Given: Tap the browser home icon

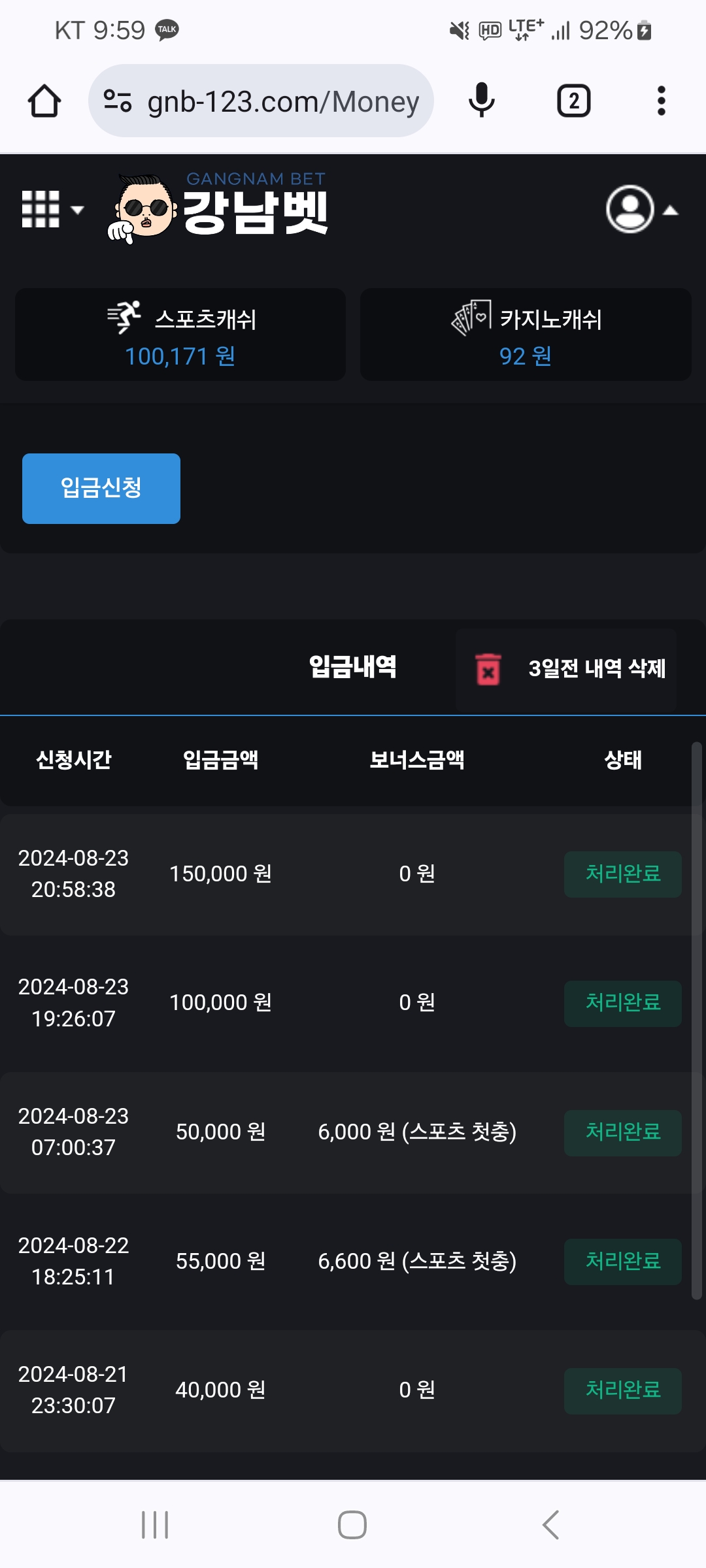Looking at the screenshot, I should point(44,101).
